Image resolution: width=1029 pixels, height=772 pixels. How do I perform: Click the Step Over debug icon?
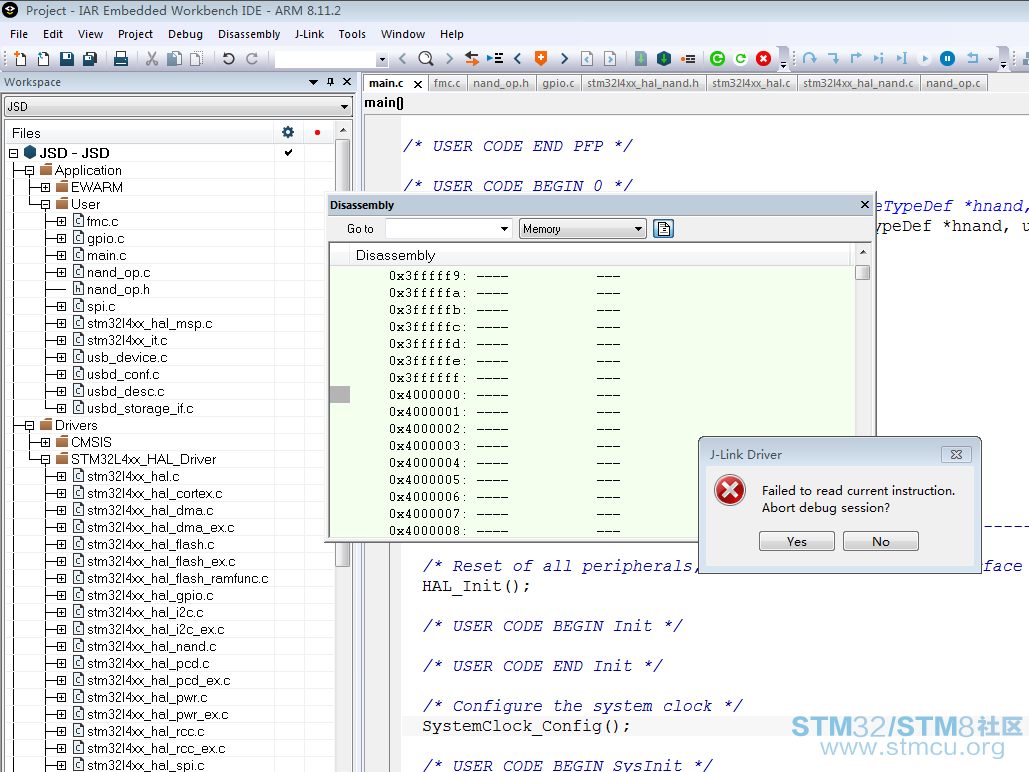click(810, 59)
